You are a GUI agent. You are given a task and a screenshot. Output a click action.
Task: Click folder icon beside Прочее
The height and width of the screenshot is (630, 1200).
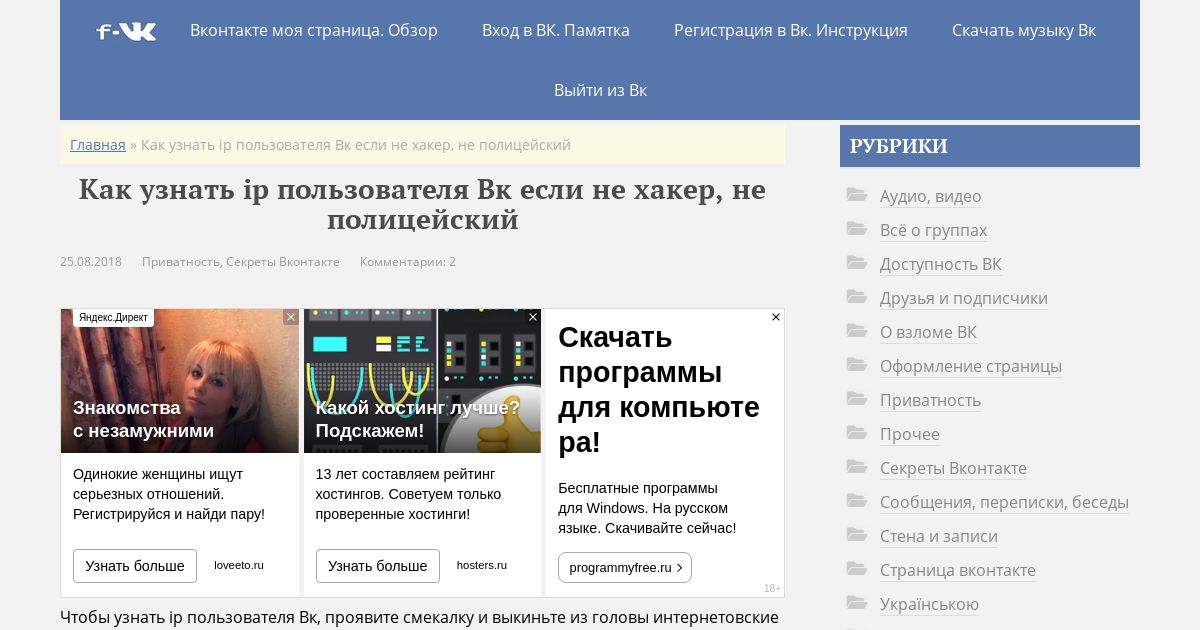[857, 433]
